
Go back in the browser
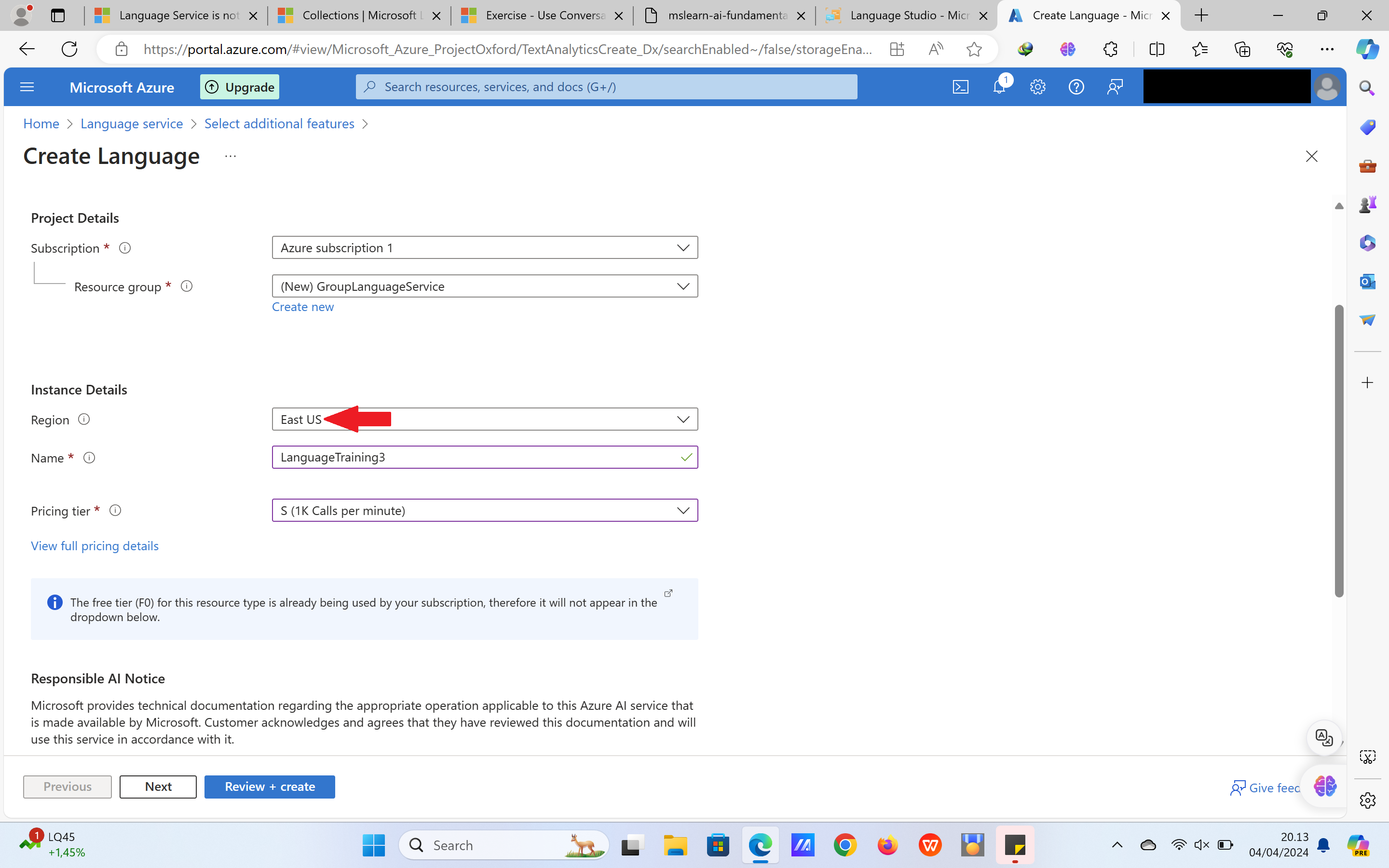click(x=27, y=49)
